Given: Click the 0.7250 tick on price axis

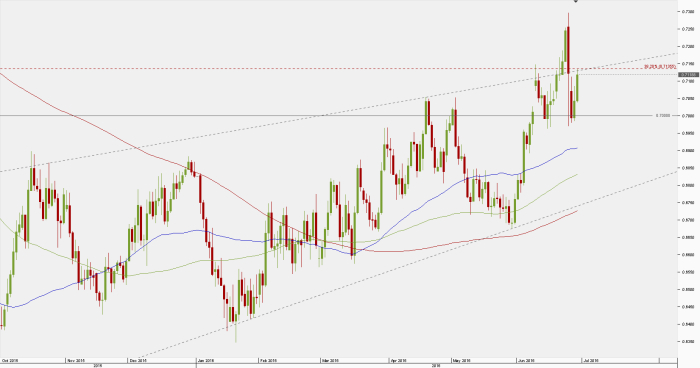Looking at the screenshot, I should 688,29.
